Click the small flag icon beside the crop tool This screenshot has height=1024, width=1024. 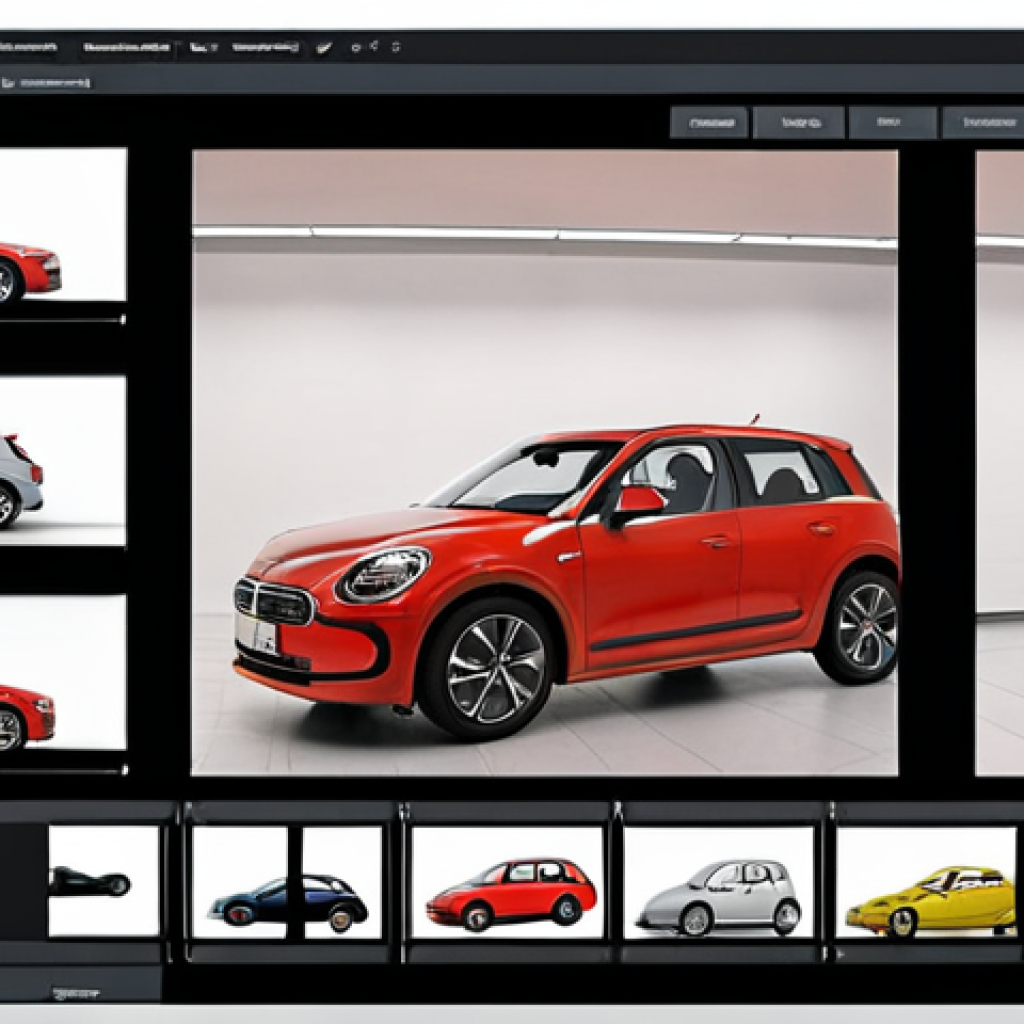coord(213,43)
